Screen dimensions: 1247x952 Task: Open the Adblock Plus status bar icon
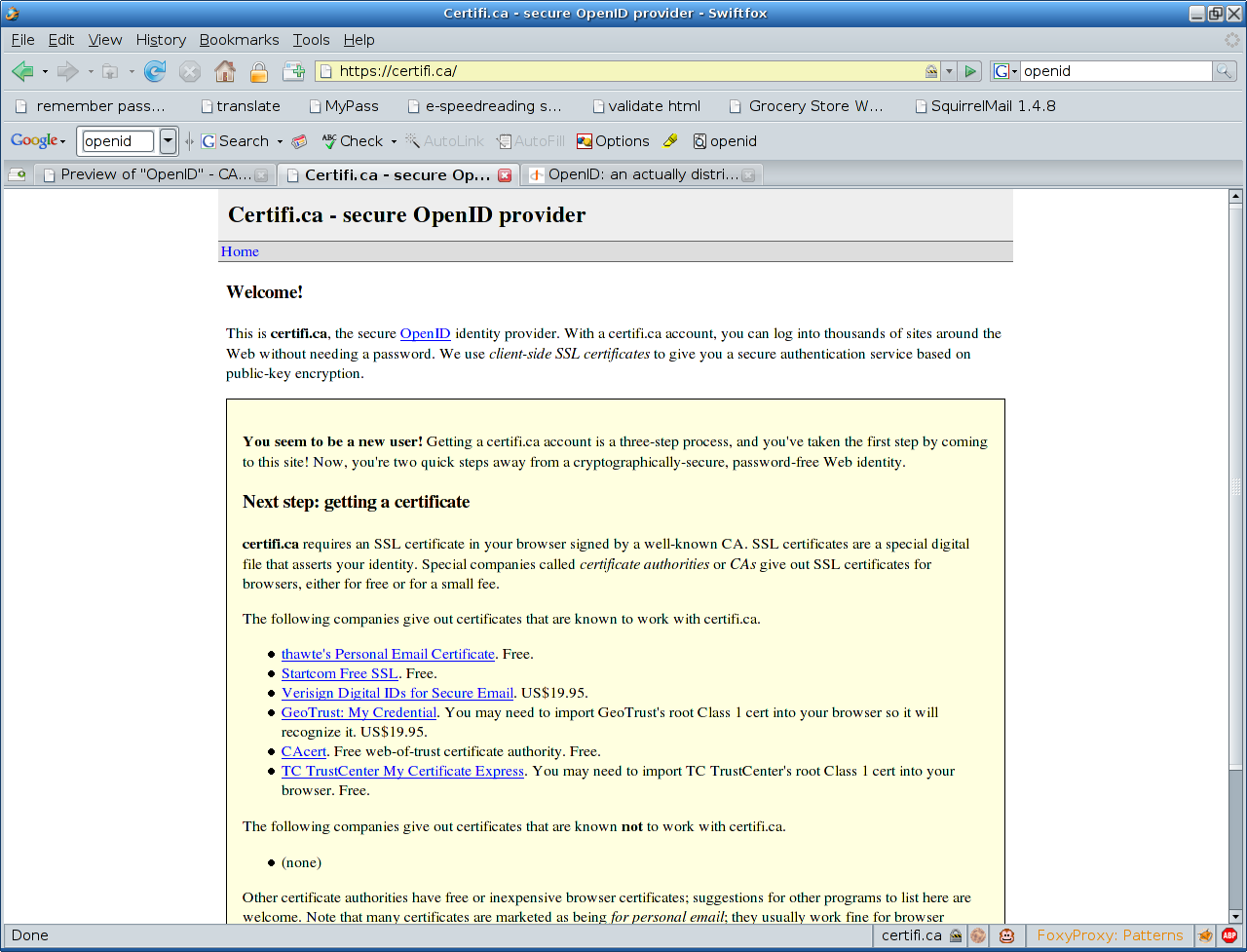click(x=1229, y=935)
